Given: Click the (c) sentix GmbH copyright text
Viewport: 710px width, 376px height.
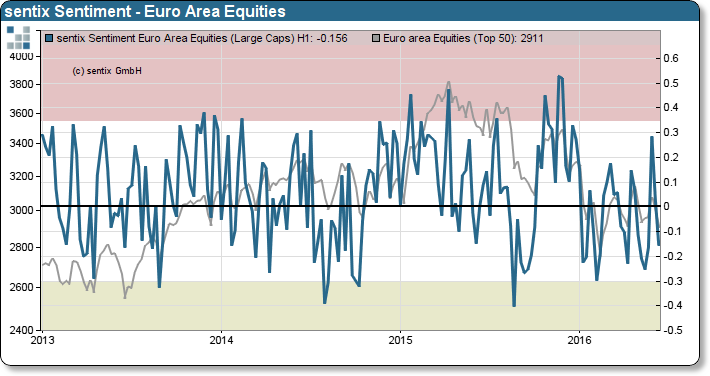Looking at the screenshot, I should [x=107, y=71].
